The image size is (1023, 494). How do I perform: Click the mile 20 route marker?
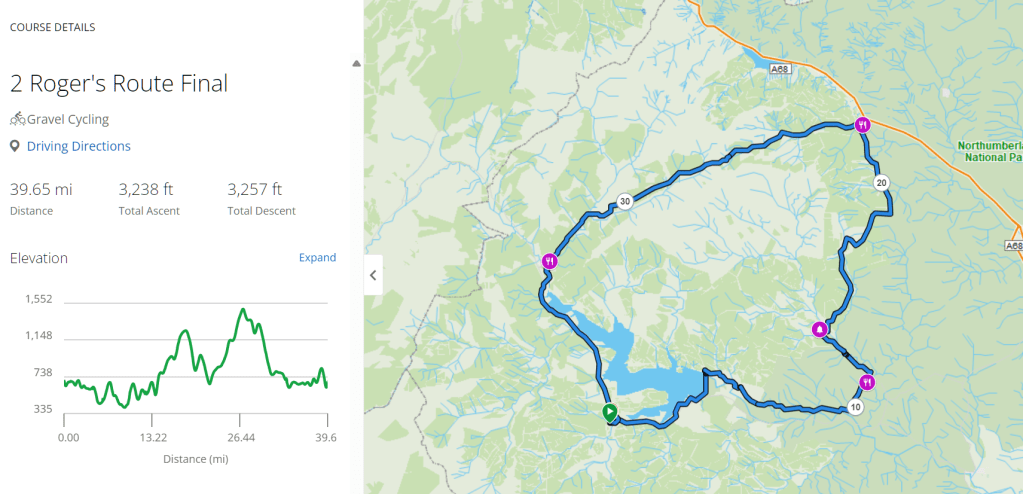(880, 183)
